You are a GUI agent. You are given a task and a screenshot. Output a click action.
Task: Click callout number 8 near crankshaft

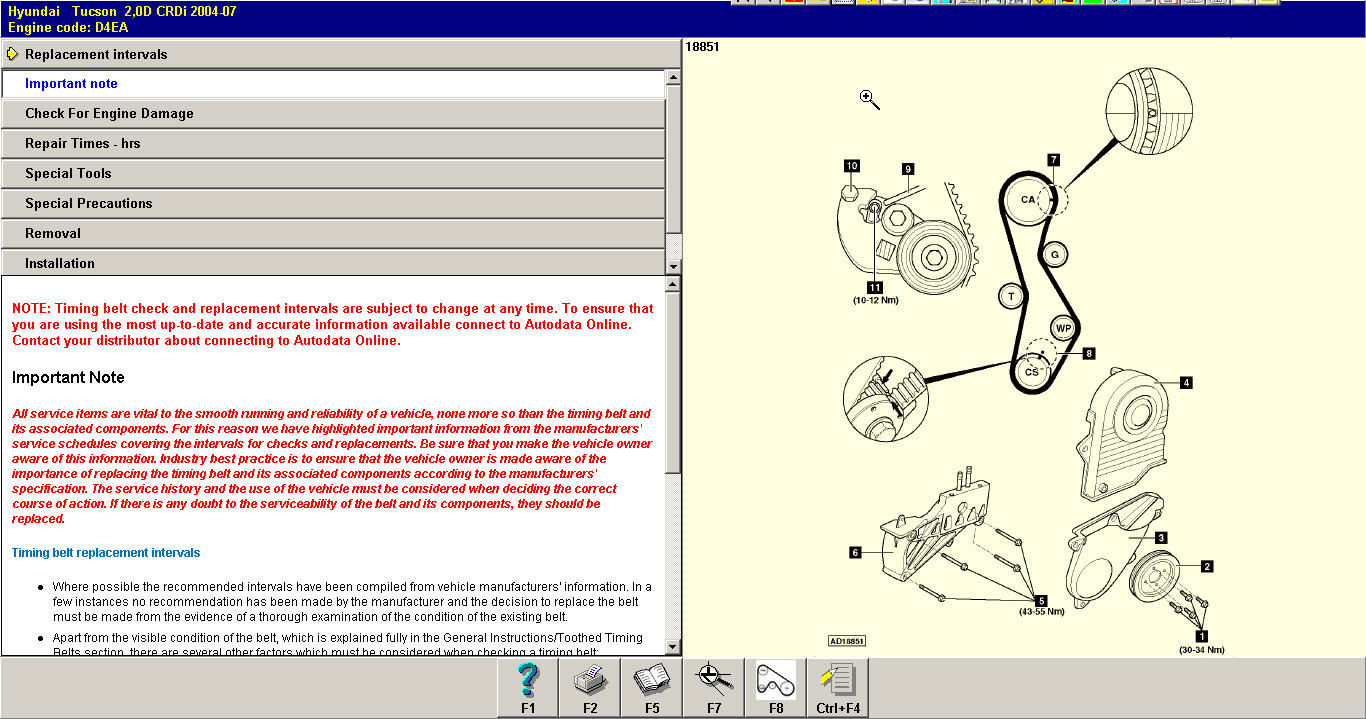pos(1089,353)
